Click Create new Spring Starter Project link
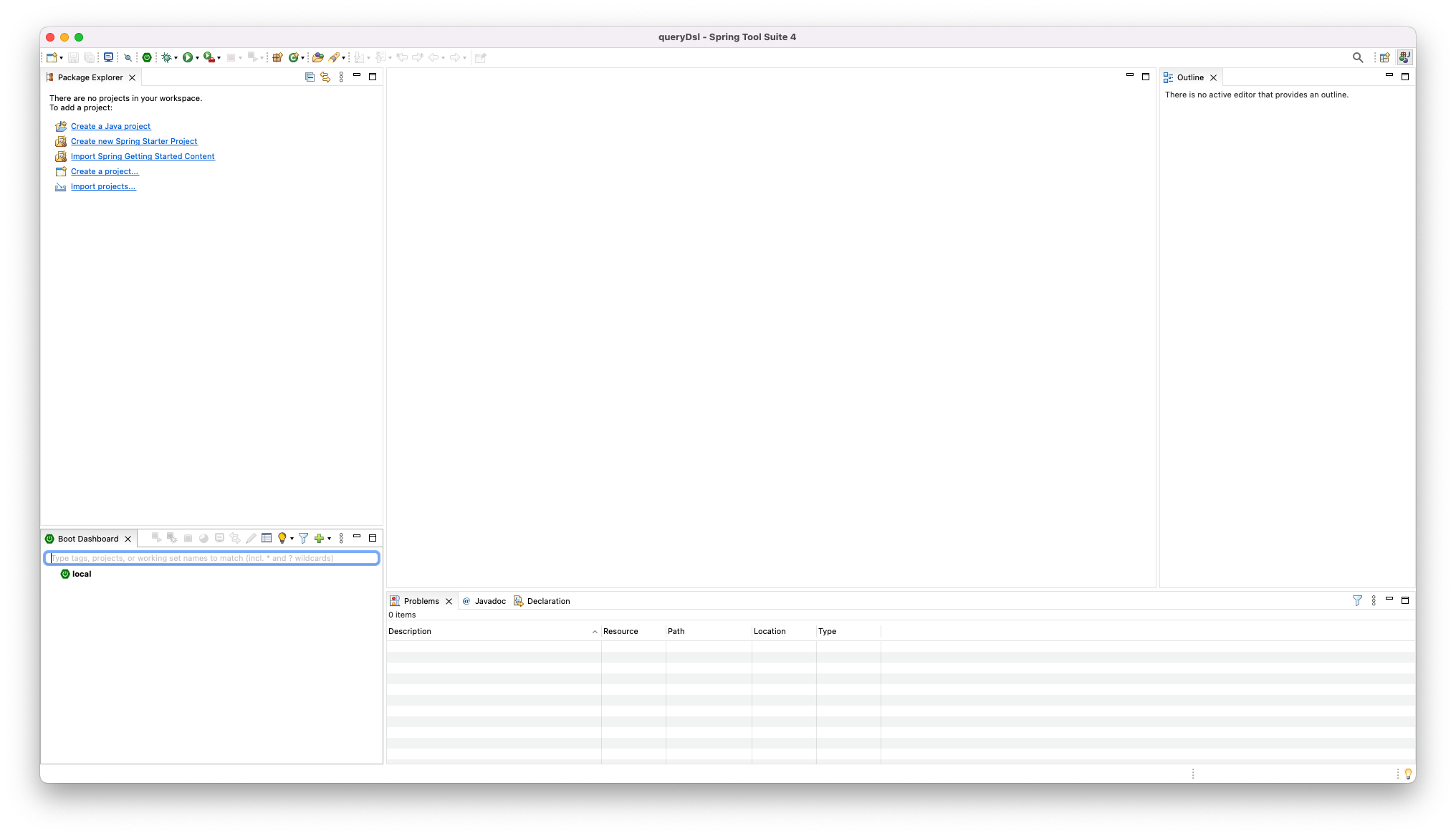The height and width of the screenshot is (836, 1456). coord(134,141)
